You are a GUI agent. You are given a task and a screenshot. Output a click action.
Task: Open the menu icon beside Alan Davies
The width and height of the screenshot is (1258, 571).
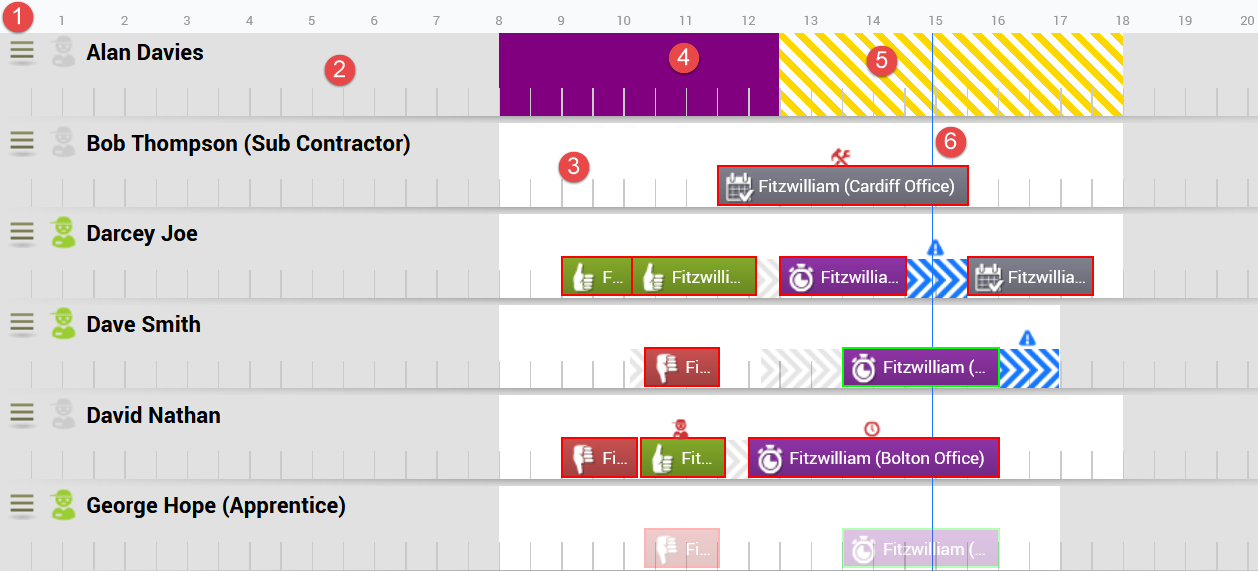click(21, 51)
